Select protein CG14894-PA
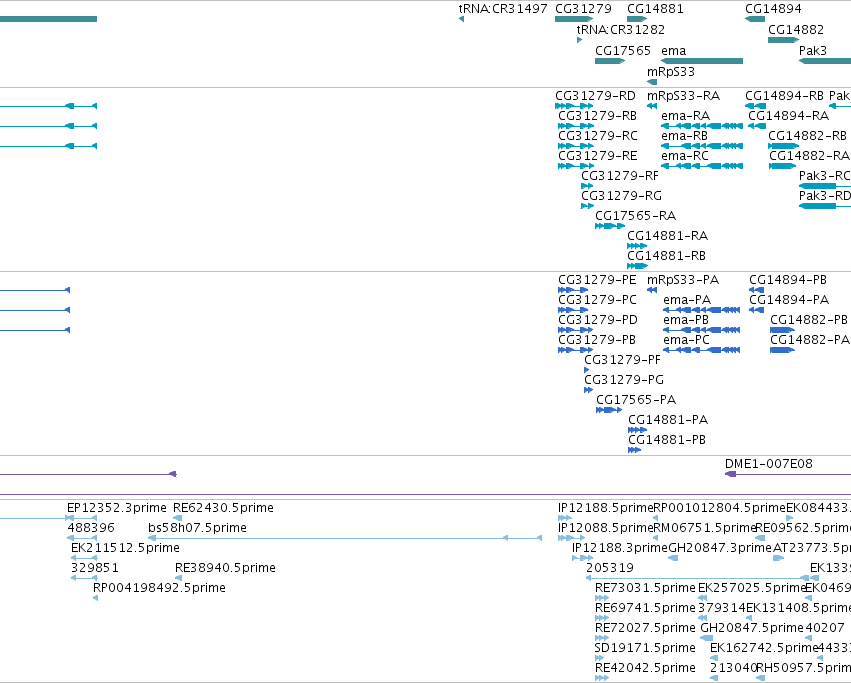This screenshot has height=683, width=851. (x=789, y=300)
